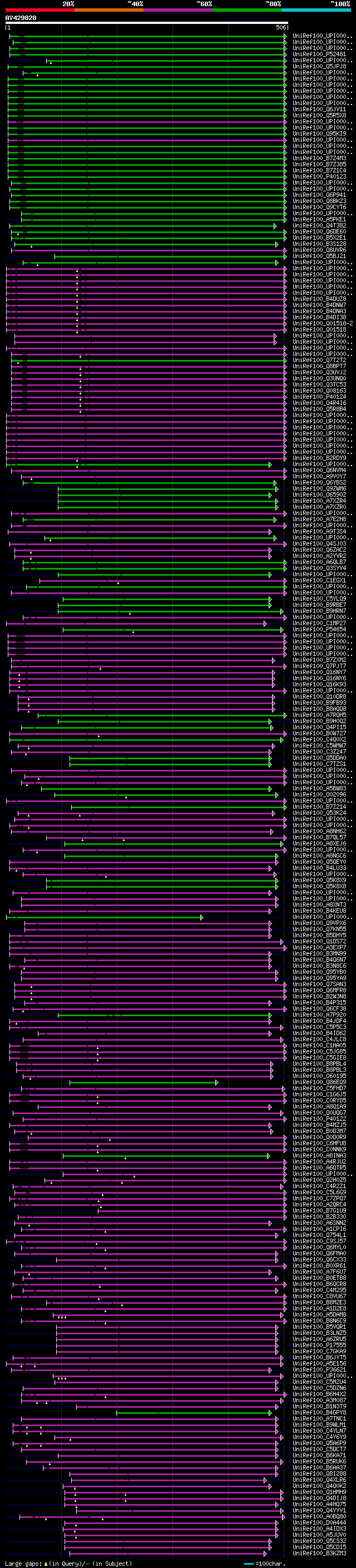Open hit UniRef100_O65902
The width and height of the screenshot is (356, 1568).
(x=319, y=494)
